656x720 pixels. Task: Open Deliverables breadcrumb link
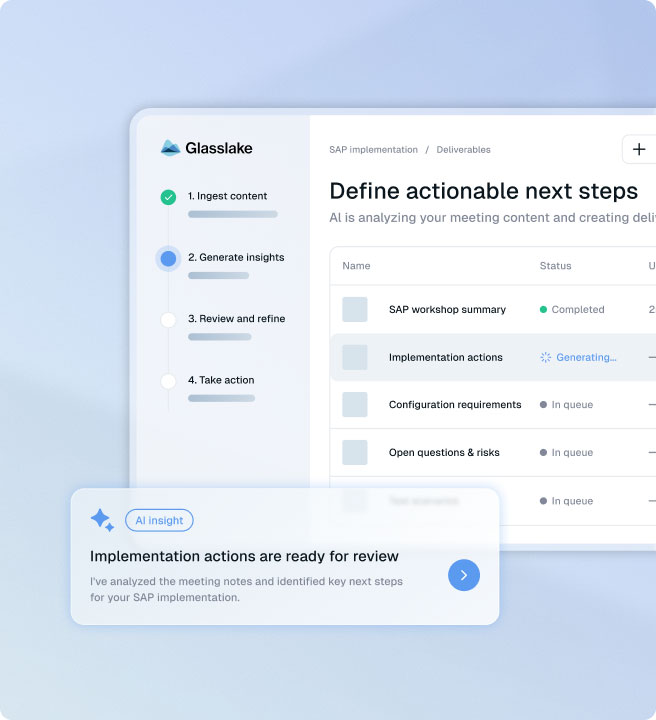tap(463, 150)
